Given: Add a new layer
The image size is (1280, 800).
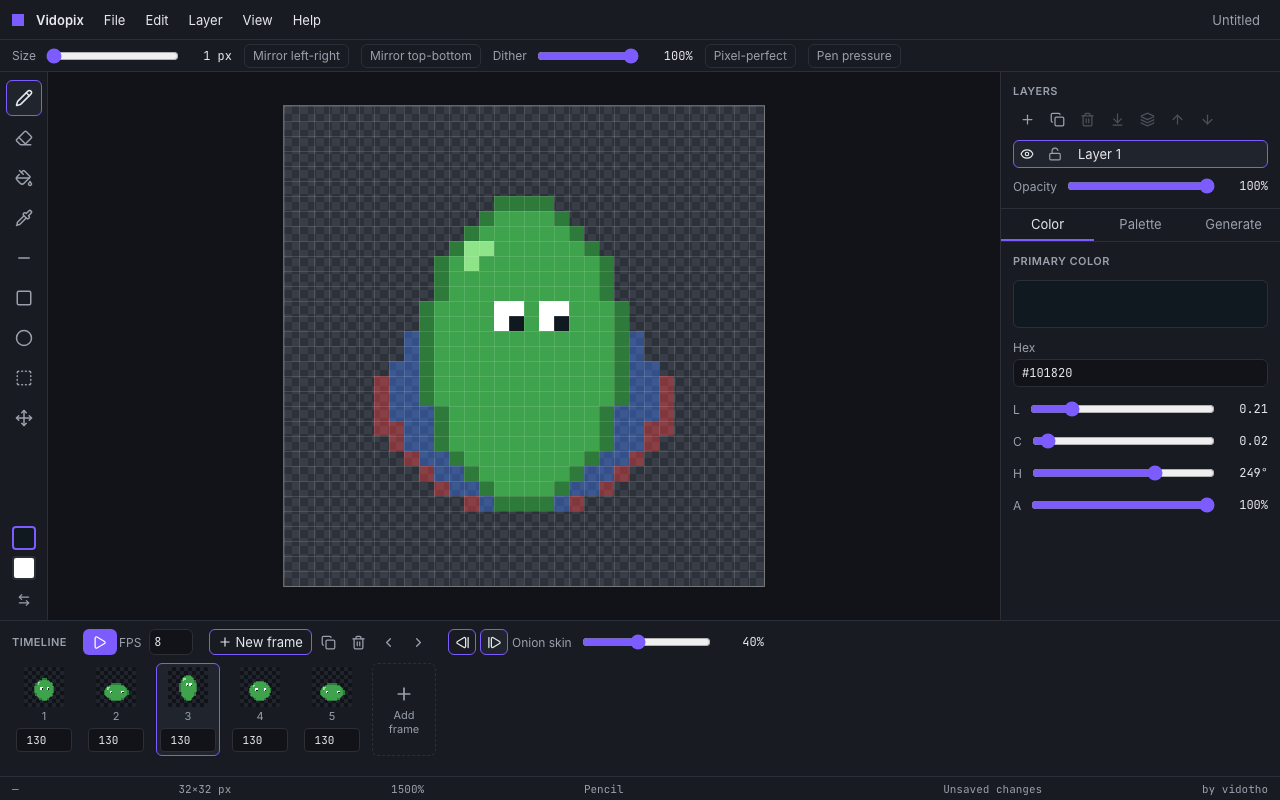Looking at the screenshot, I should click(1027, 120).
